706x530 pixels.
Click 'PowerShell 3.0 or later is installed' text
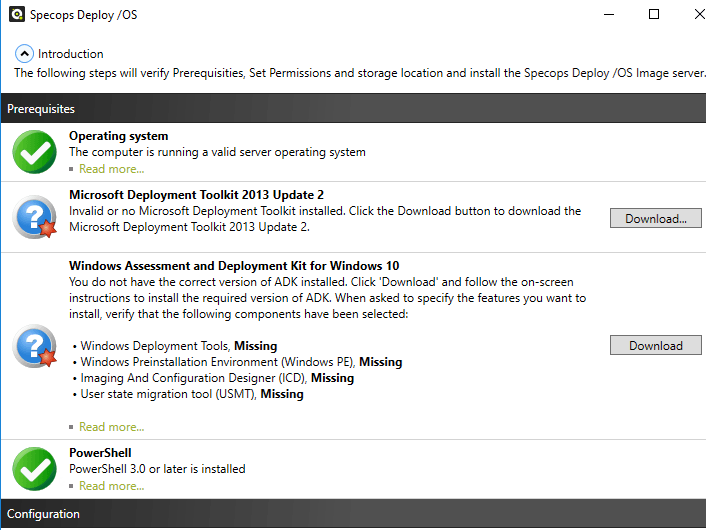pyautogui.click(x=157, y=469)
